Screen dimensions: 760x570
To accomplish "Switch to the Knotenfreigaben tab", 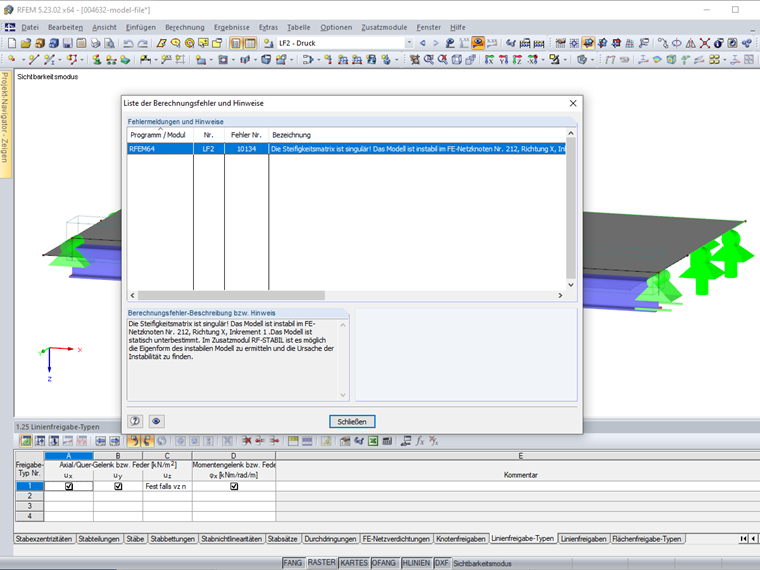I will pos(460,539).
